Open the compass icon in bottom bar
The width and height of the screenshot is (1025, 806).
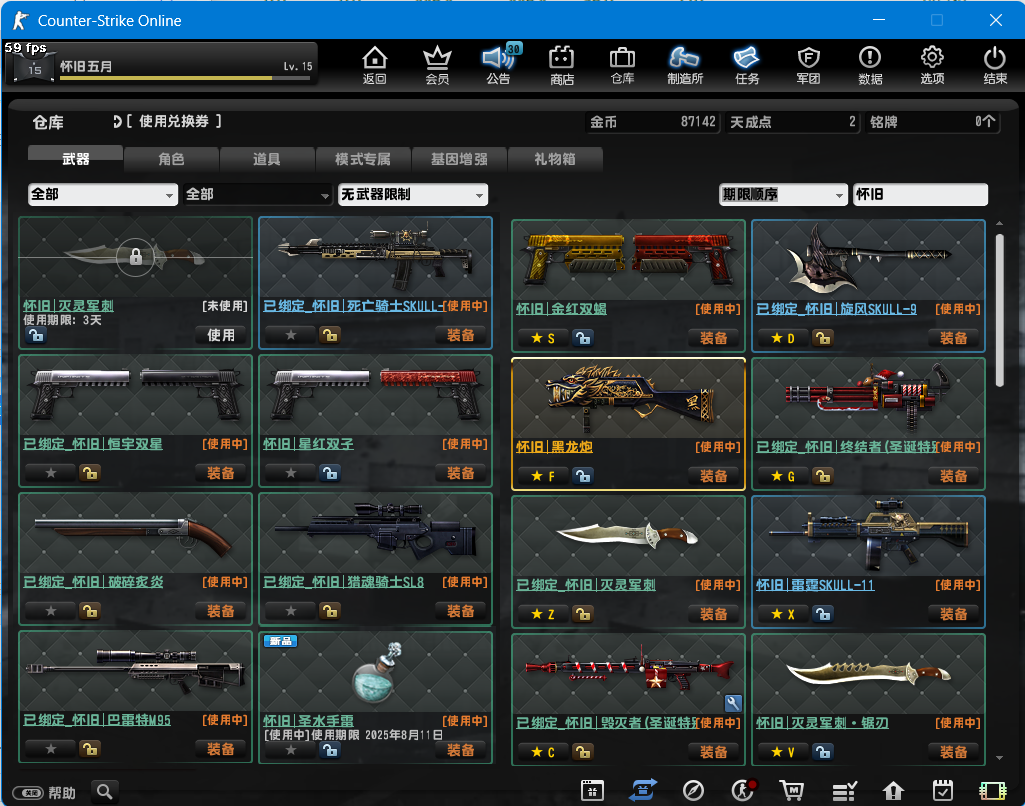pyautogui.click(x=693, y=790)
